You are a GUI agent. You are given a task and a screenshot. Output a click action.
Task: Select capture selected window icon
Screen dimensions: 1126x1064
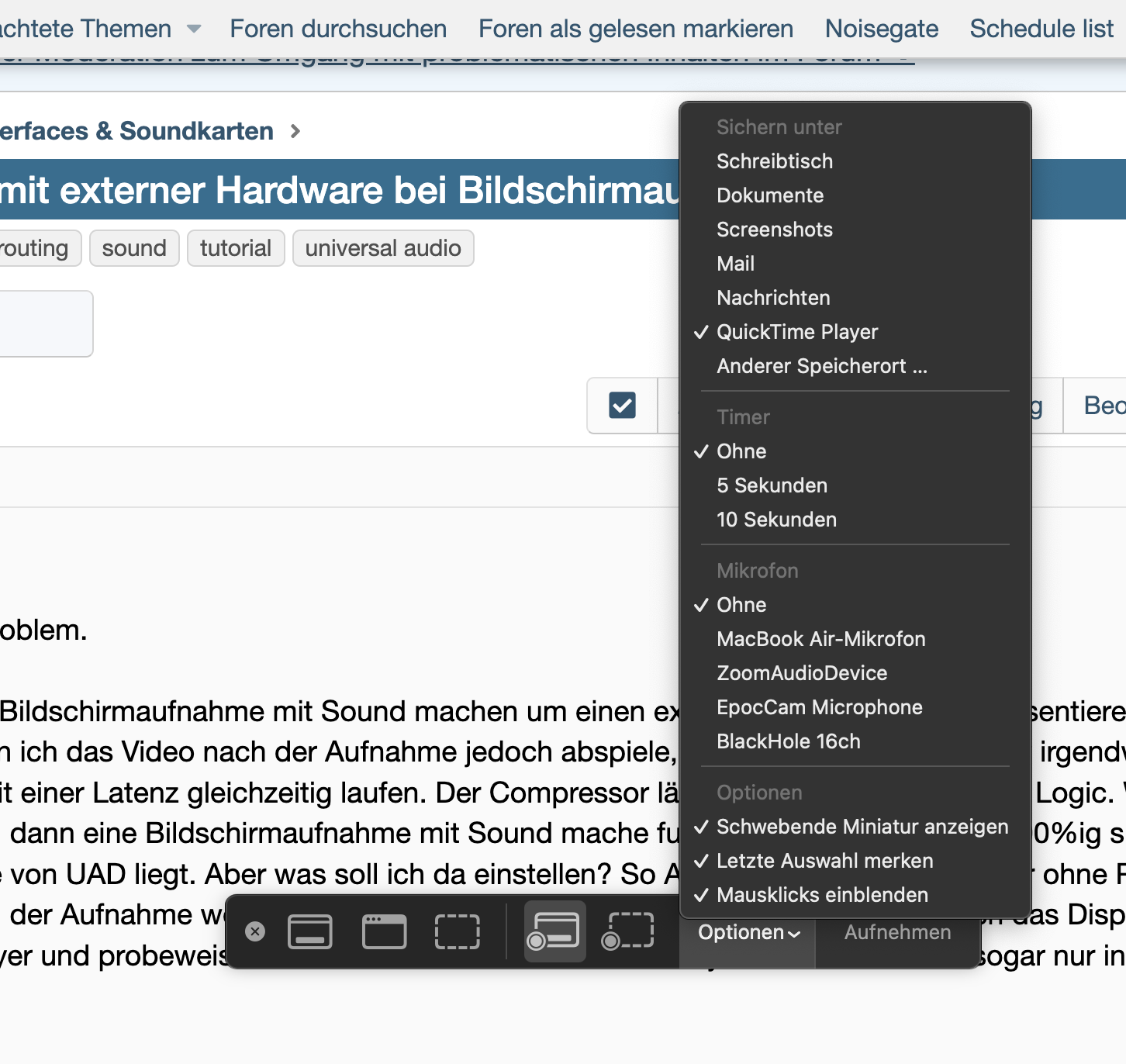pos(384,931)
